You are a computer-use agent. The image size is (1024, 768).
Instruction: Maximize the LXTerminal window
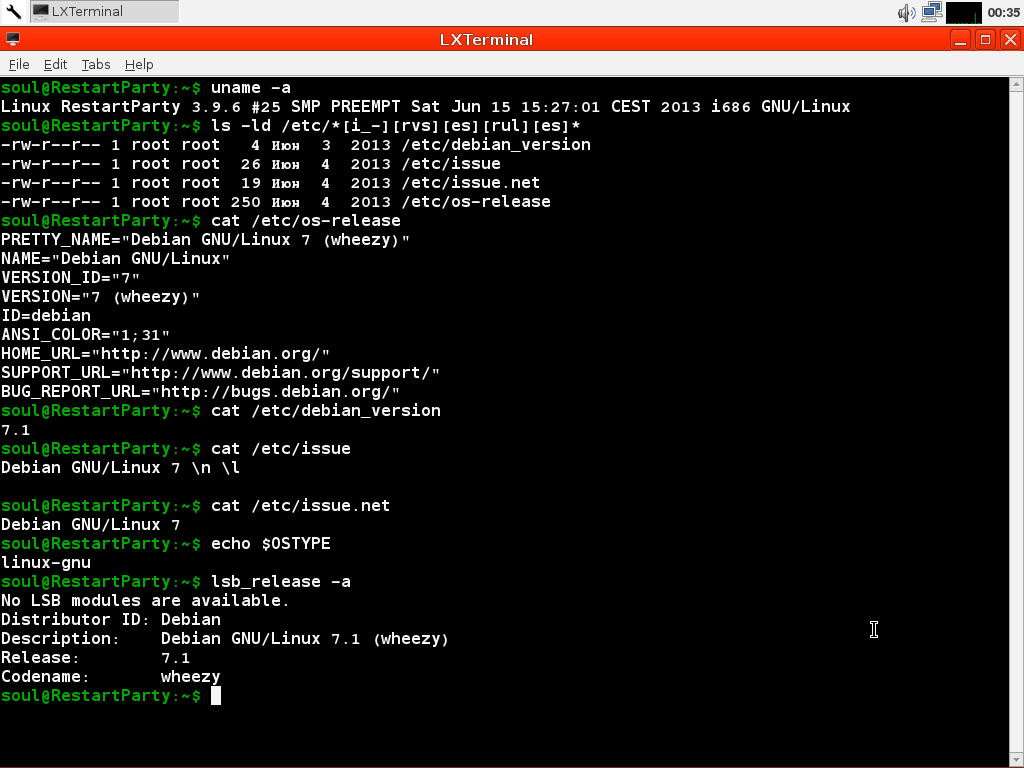coord(985,40)
